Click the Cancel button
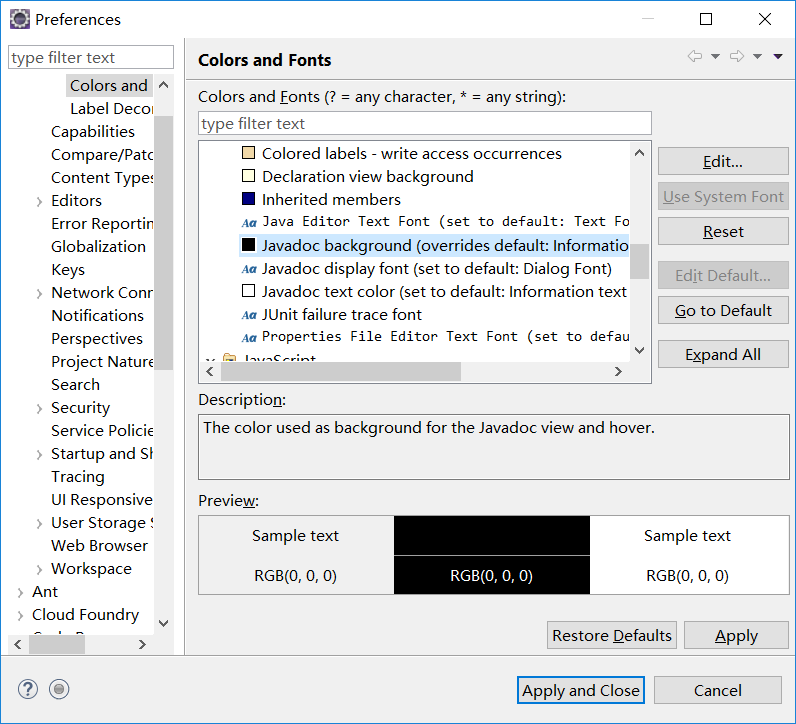 (717, 690)
